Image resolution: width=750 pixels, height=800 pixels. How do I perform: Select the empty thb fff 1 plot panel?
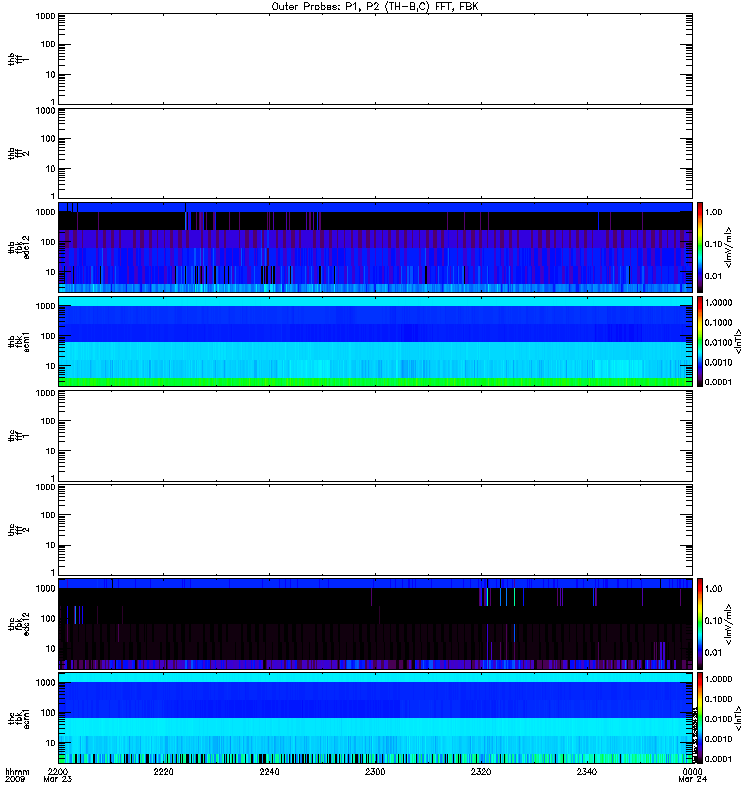(x=375, y=59)
